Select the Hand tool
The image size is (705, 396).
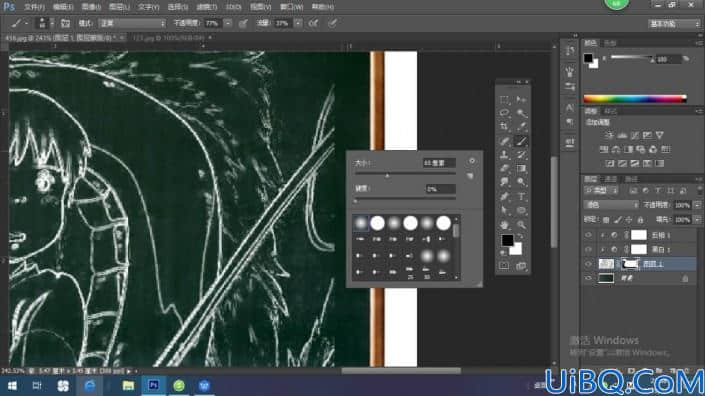click(504, 224)
